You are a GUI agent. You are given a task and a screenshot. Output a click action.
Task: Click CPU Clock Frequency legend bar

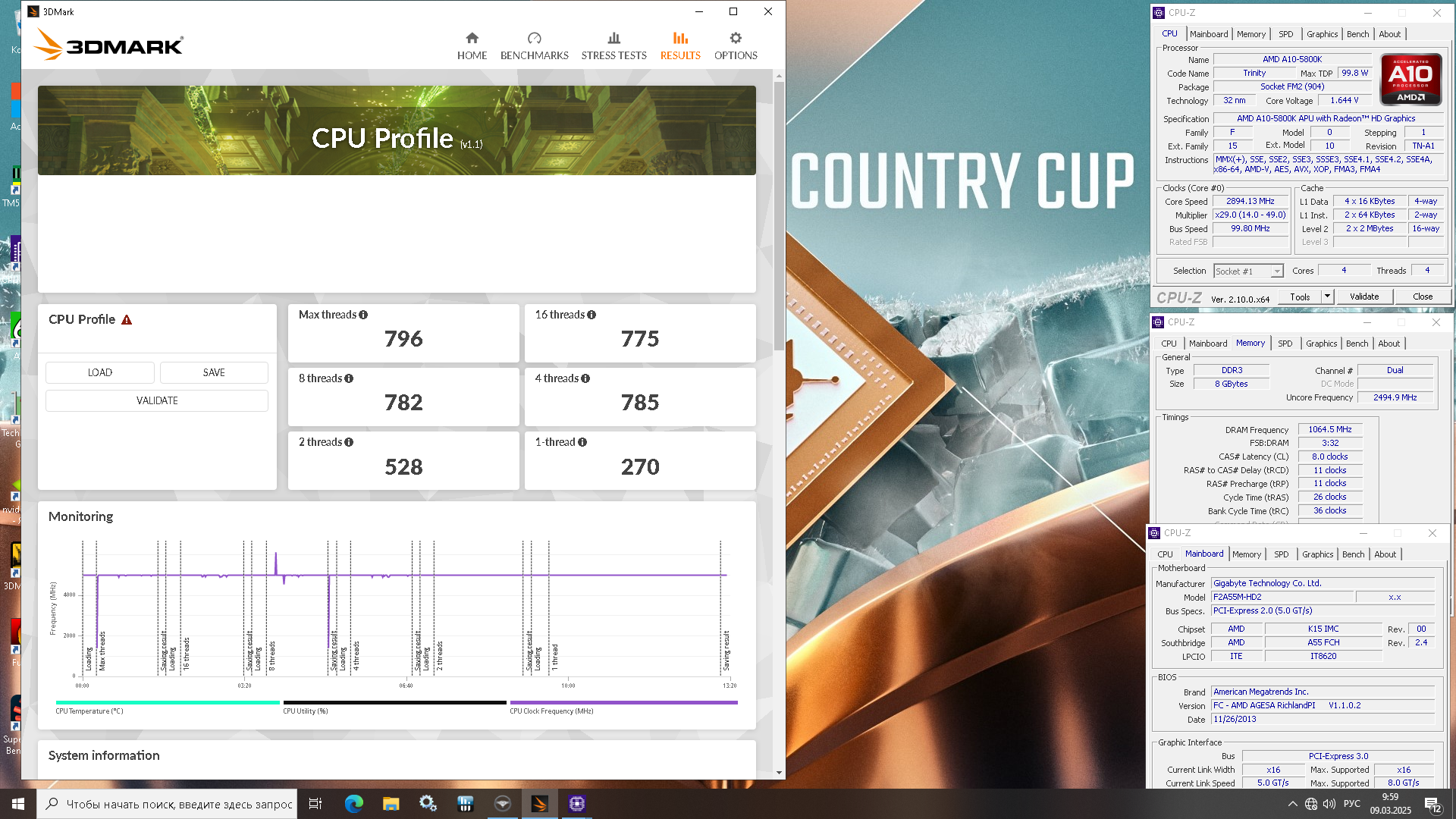623,703
